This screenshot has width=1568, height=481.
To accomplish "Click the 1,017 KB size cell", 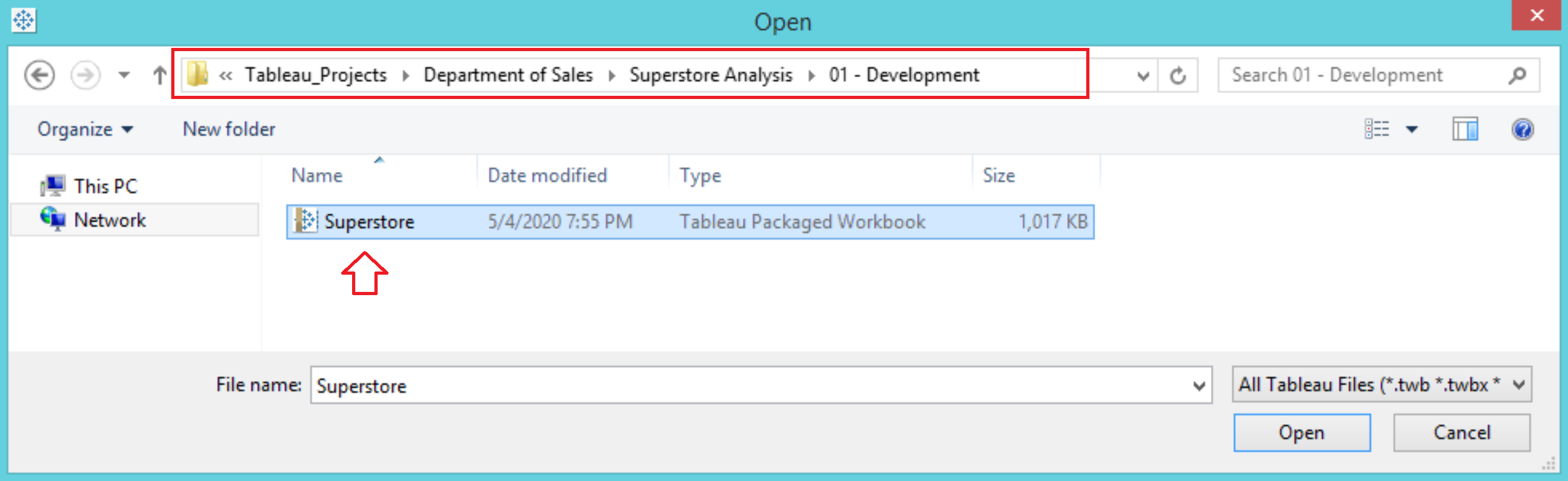I will (x=1052, y=222).
